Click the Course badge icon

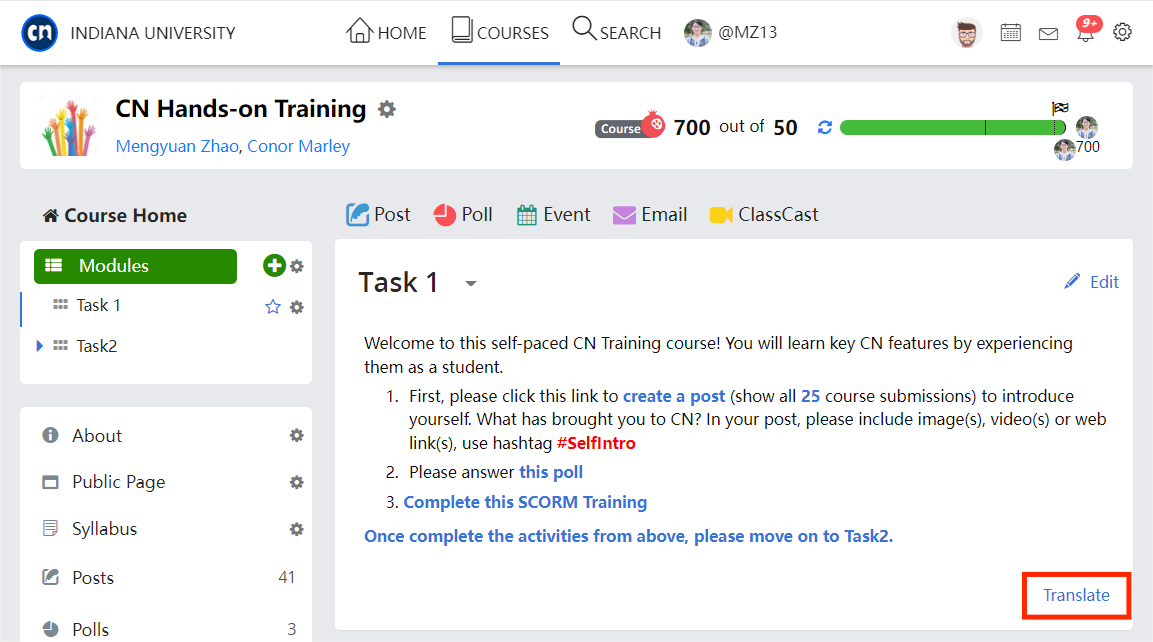630,126
